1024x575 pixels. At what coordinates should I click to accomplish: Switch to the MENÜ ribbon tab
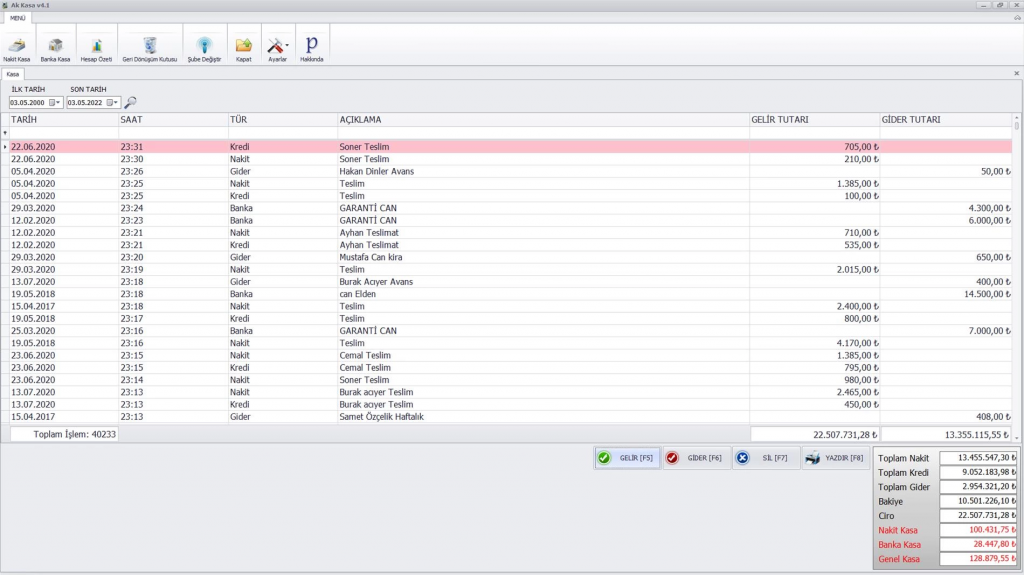pyautogui.click(x=18, y=18)
